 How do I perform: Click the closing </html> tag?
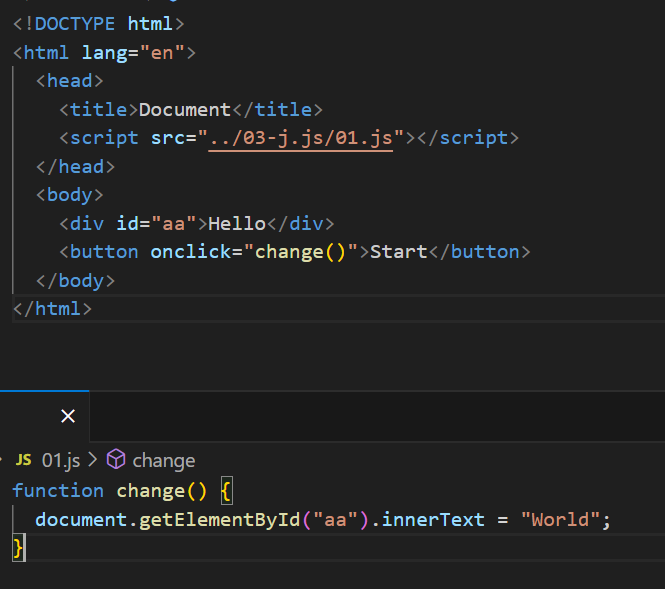[x=52, y=309]
